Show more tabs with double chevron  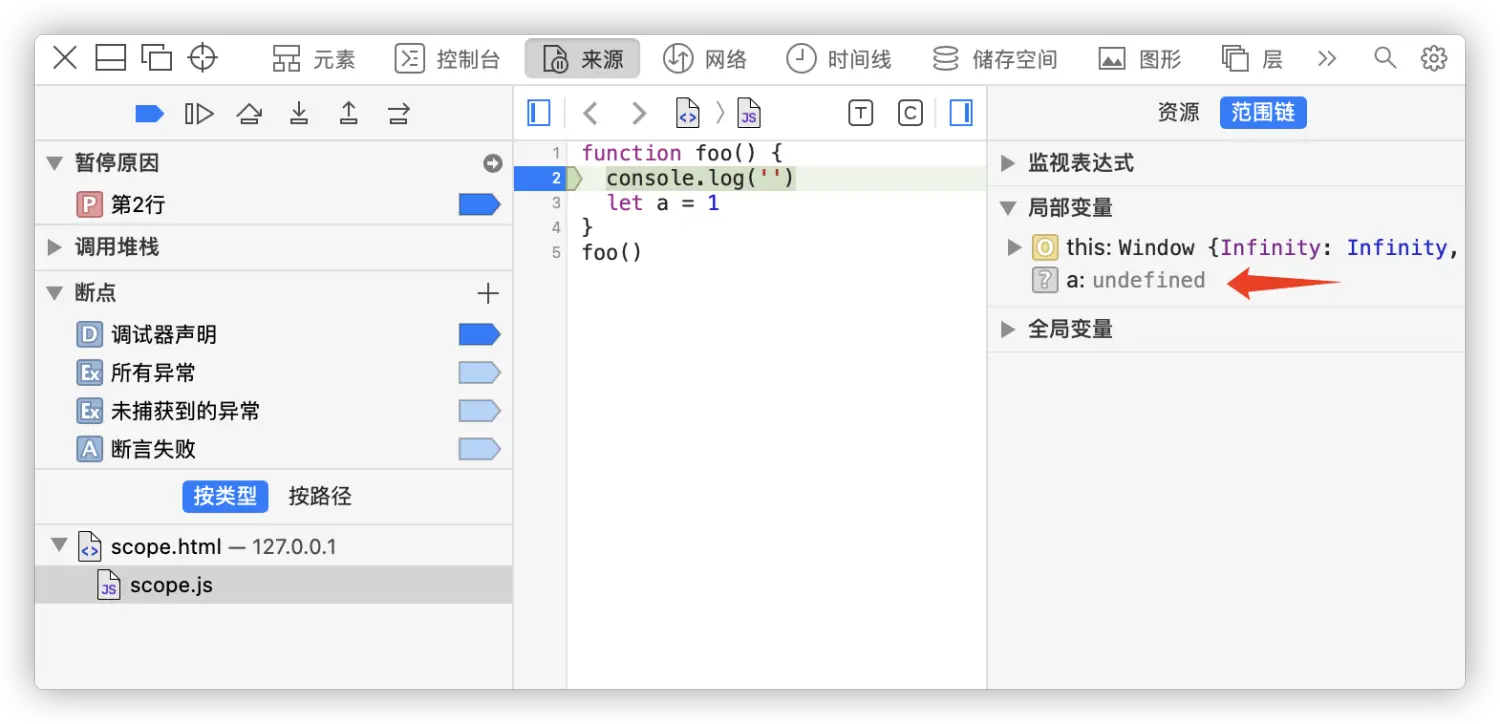click(x=1327, y=59)
